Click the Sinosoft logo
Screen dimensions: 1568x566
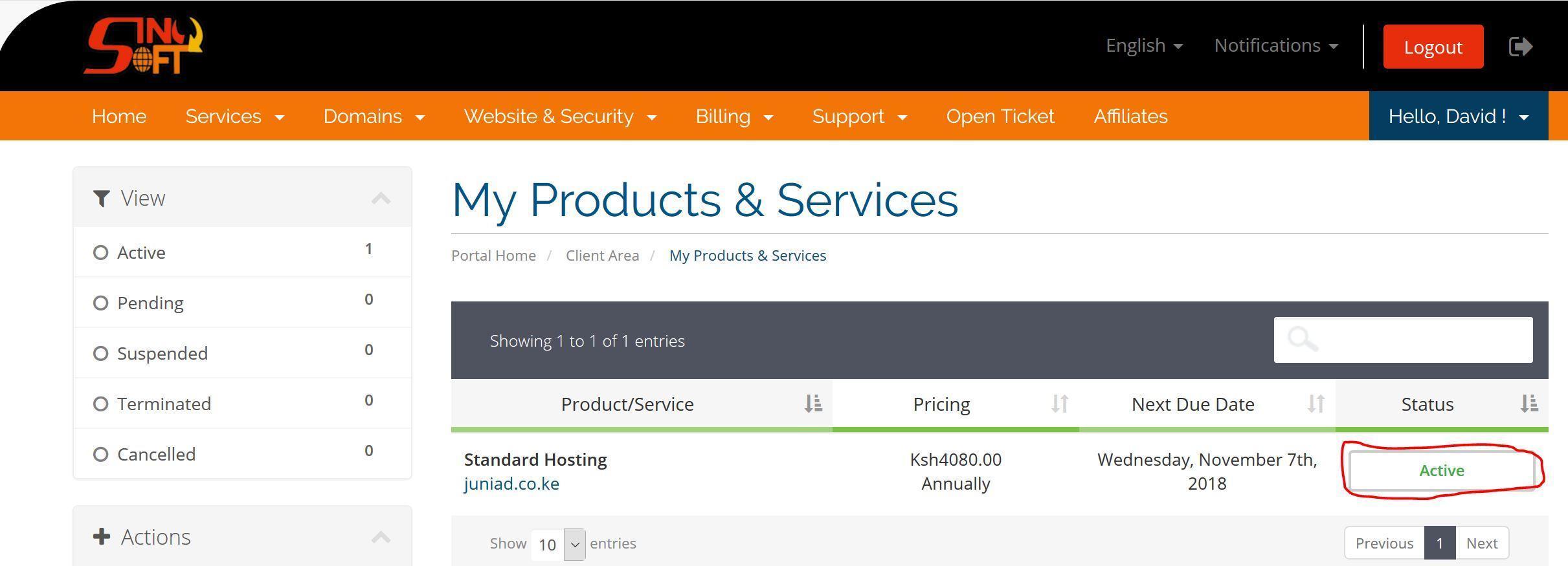(143, 45)
